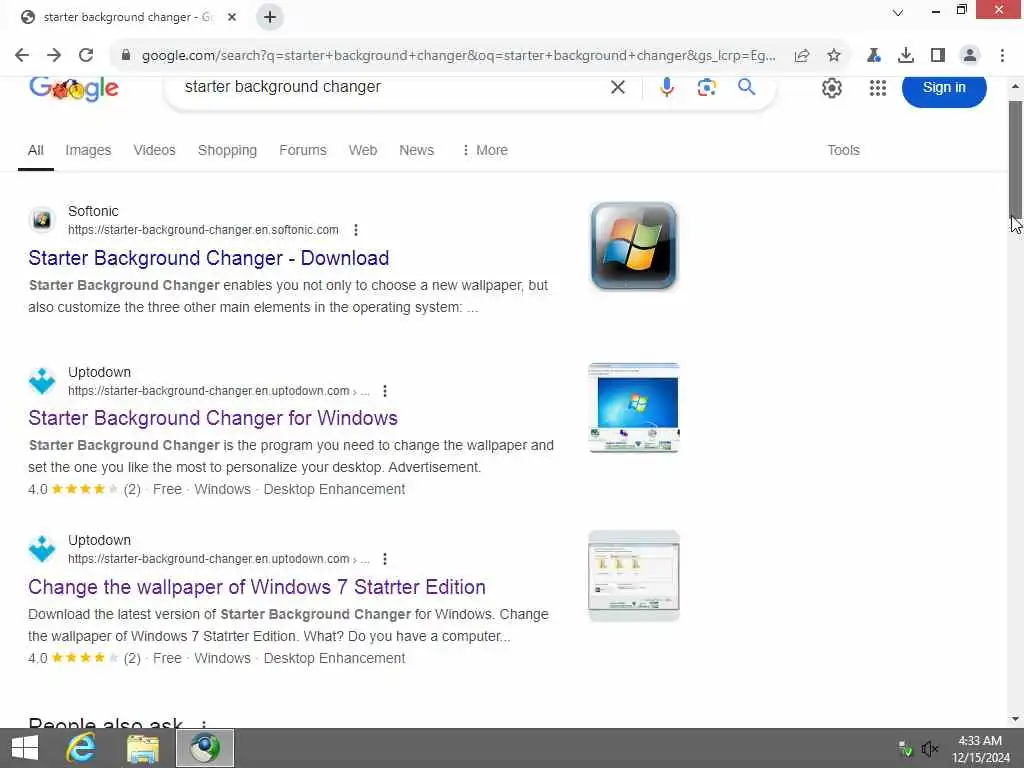1024x768 pixels.
Task: Switch to the Videos tab
Action: pyautogui.click(x=154, y=150)
